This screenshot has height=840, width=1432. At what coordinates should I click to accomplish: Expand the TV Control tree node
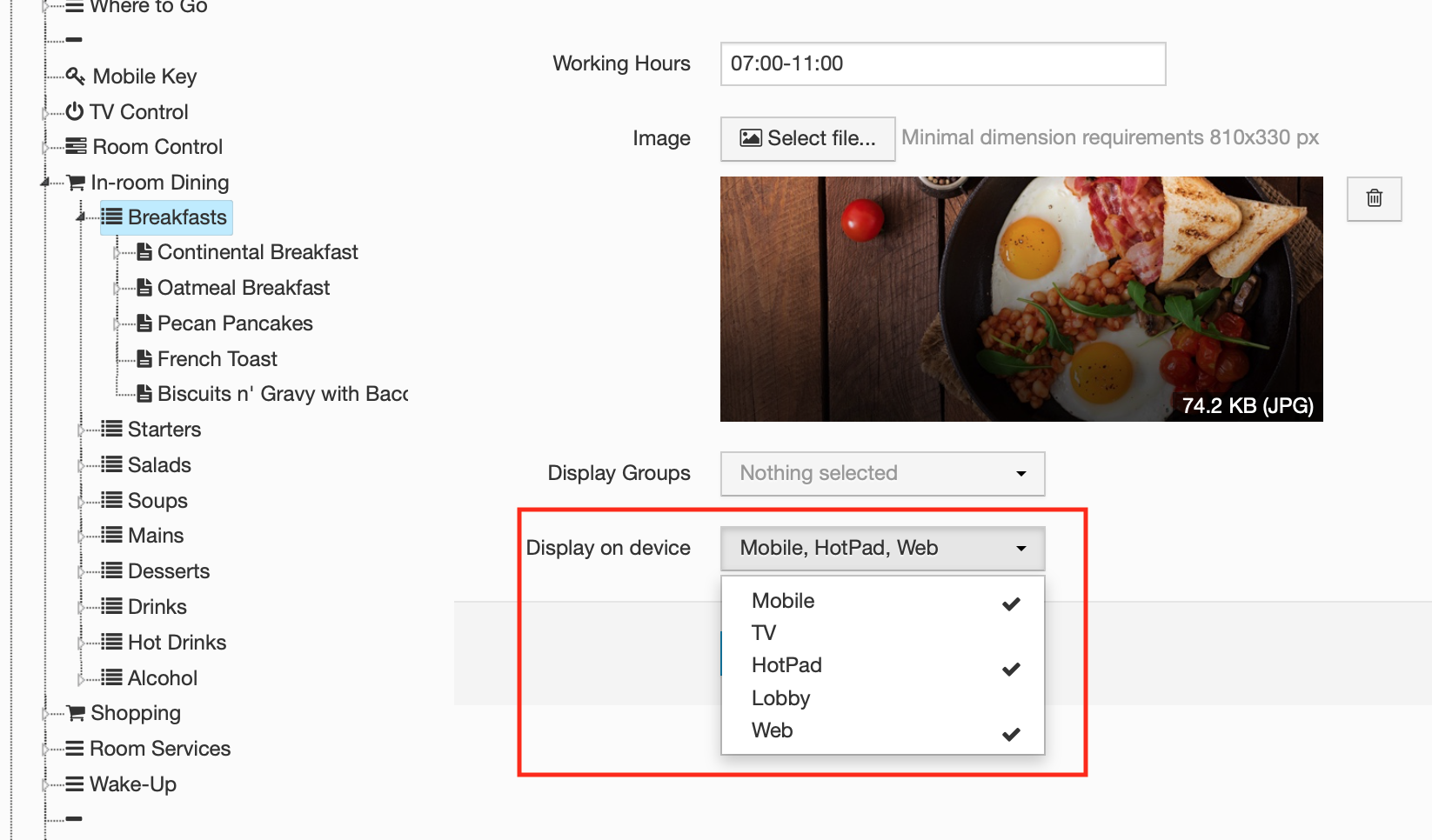(x=45, y=112)
